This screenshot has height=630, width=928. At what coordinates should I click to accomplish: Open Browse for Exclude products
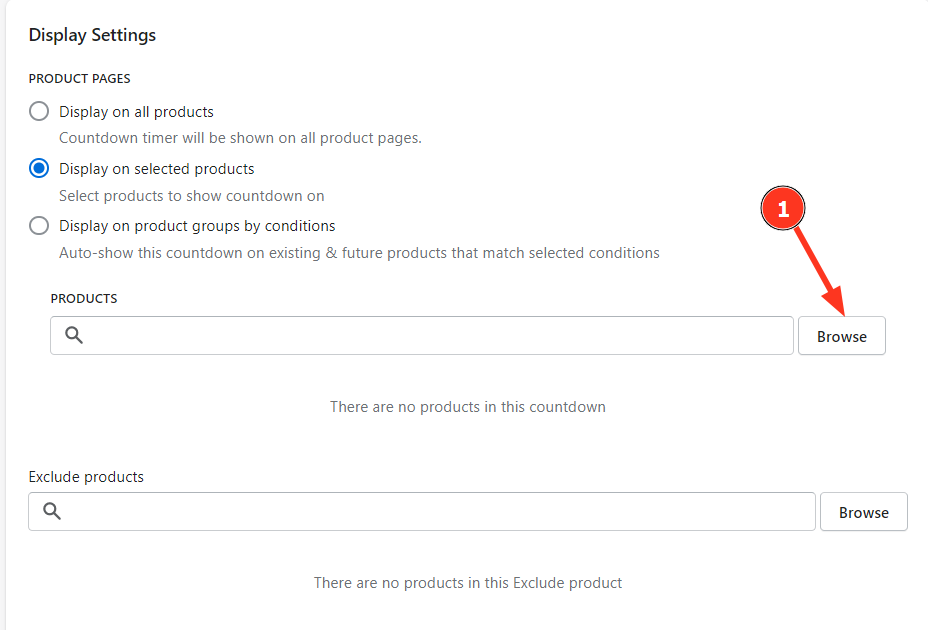[863, 512]
